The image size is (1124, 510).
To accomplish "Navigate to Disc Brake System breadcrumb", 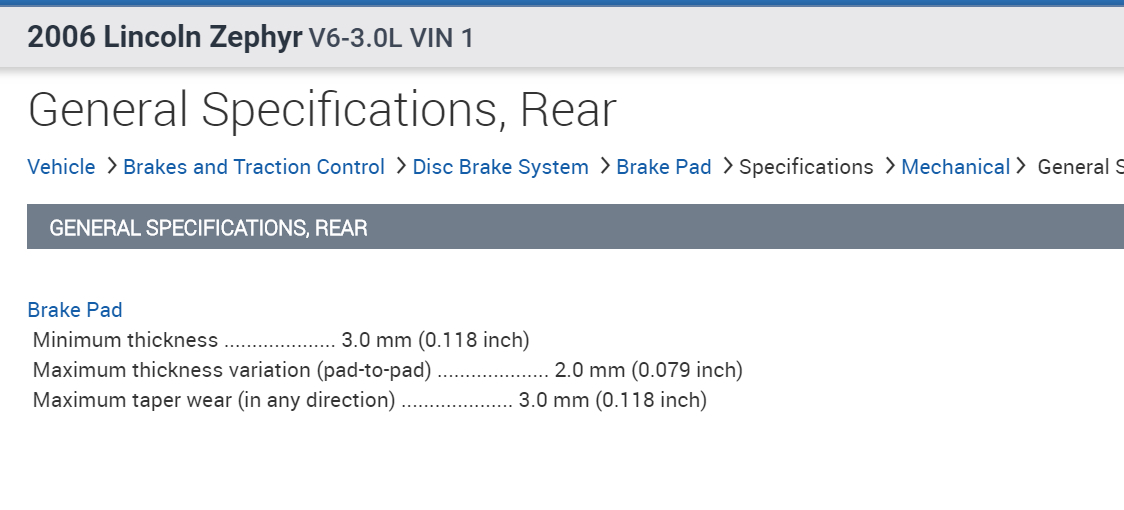I will tap(500, 167).
